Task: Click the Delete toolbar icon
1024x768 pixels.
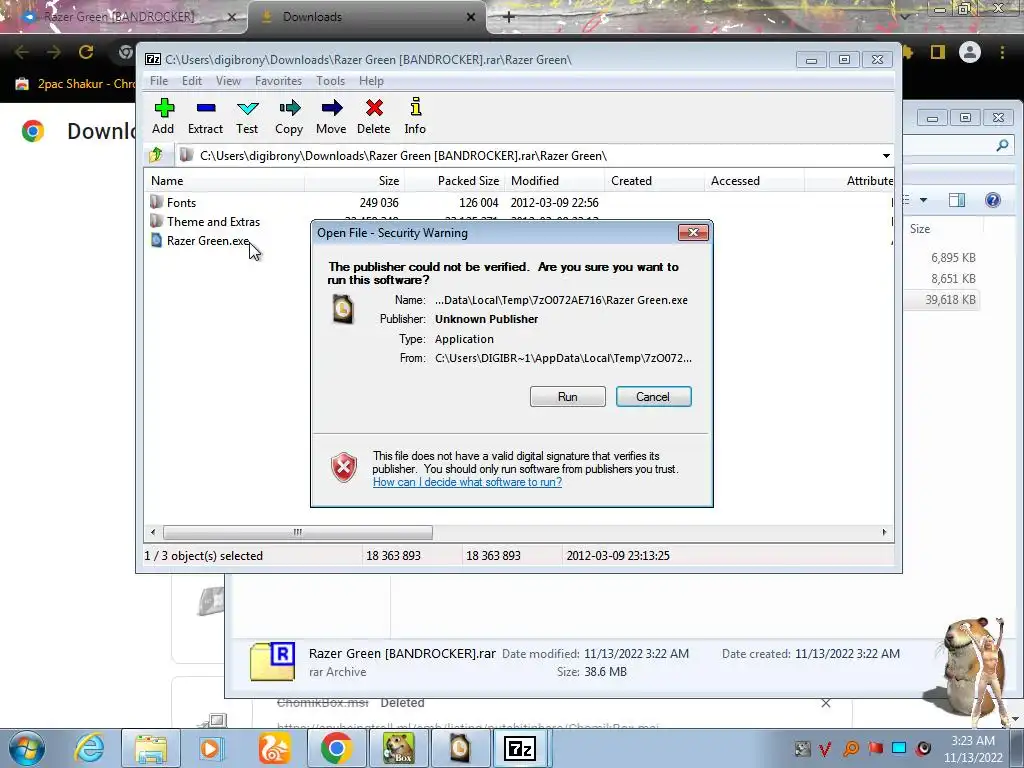Action: coord(374,116)
